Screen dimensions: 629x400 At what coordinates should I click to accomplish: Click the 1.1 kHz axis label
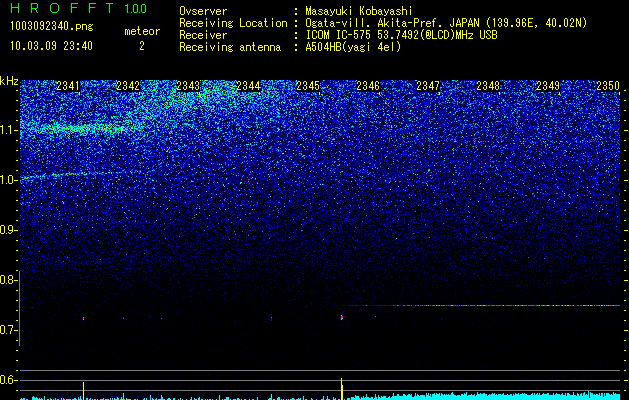(8, 130)
